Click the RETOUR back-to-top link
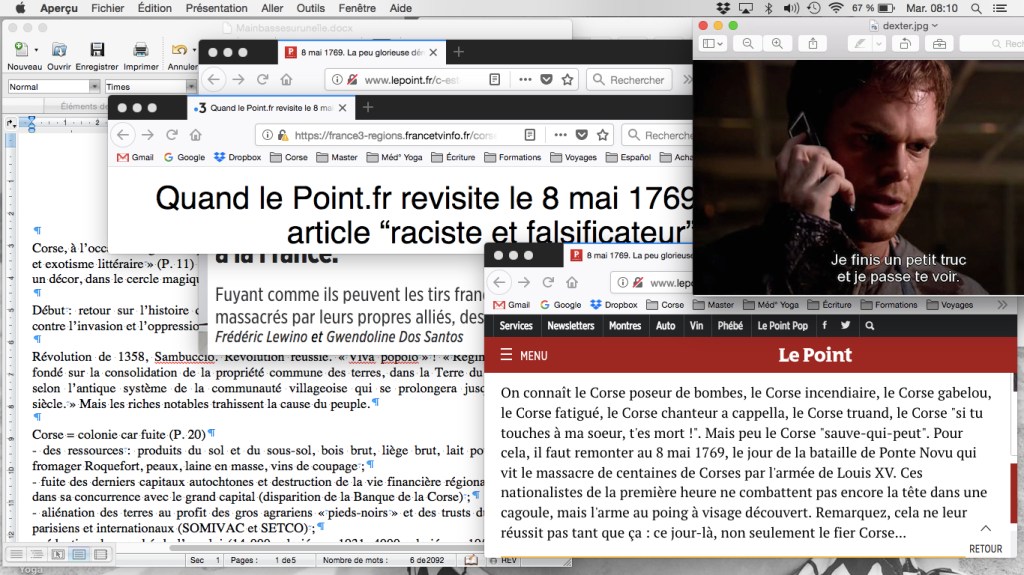 click(985, 539)
